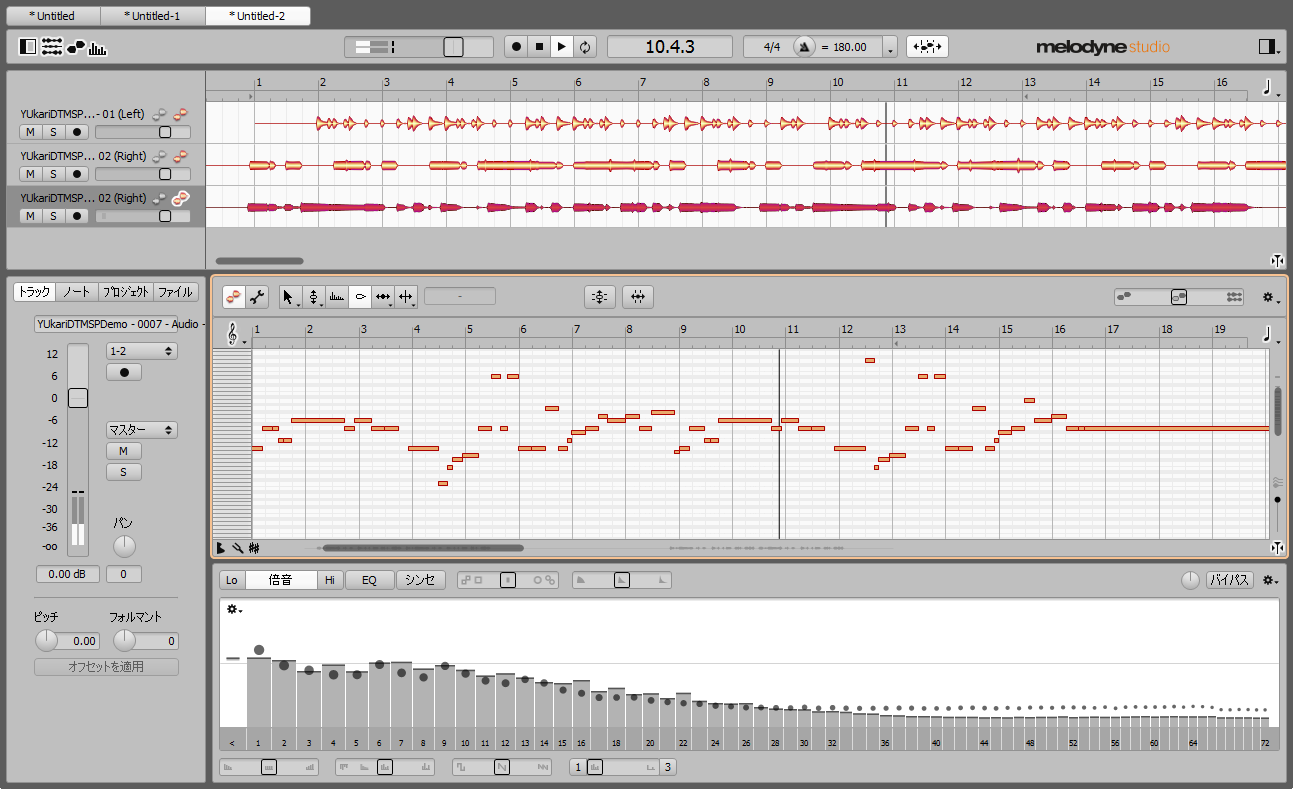Screen dimensions: 1293x789
Task: Open the トラック inspector tab
Action: click(x=34, y=292)
